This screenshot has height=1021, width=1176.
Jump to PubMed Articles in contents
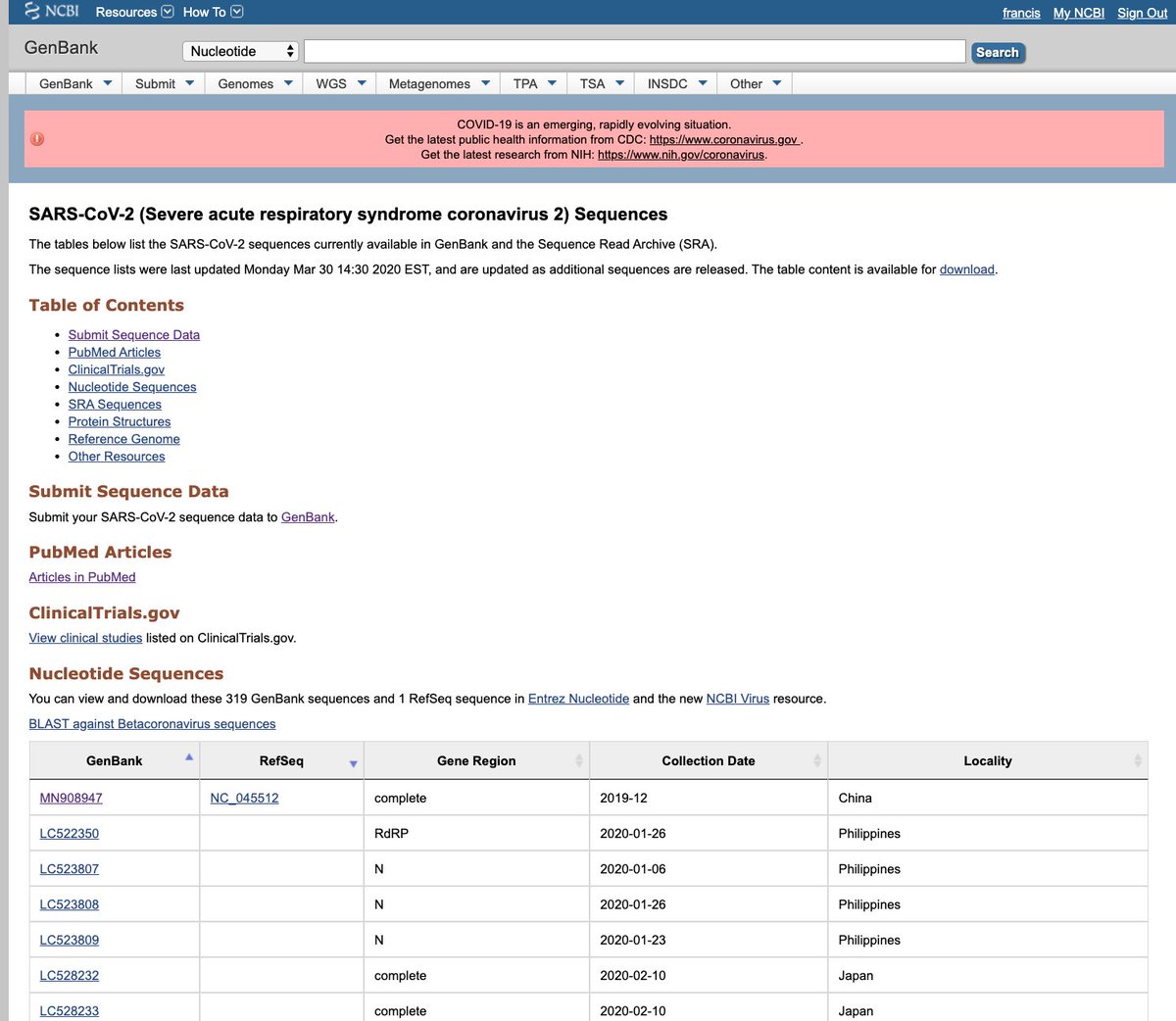(115, 352)
